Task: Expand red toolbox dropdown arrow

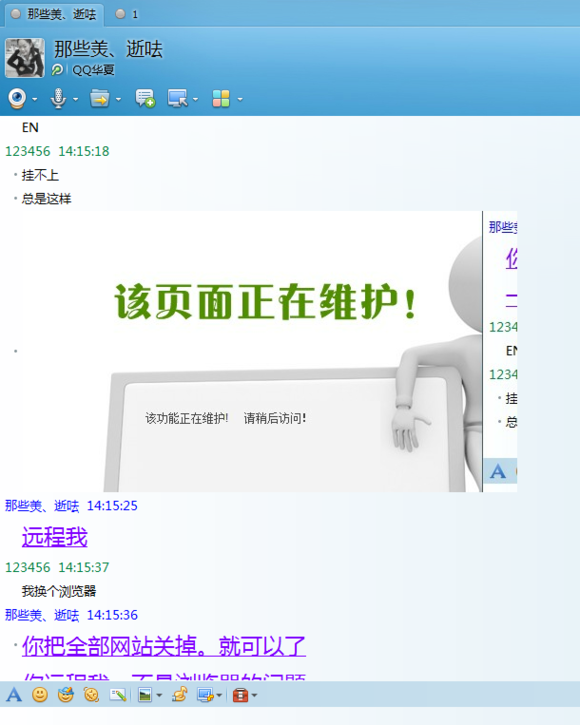Action: [x=254, y=695]
